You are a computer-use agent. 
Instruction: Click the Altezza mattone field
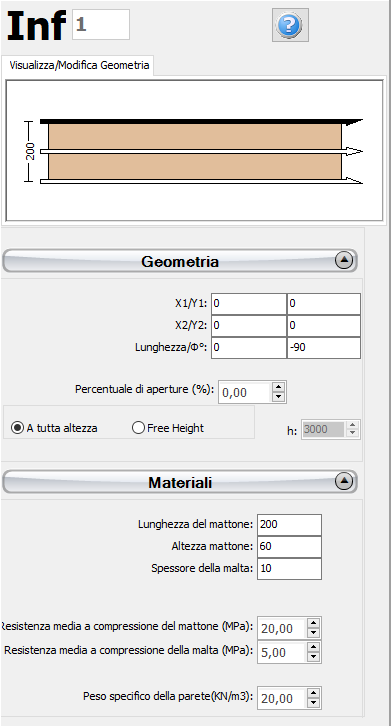pyautogui.click(x=289, y=546)
